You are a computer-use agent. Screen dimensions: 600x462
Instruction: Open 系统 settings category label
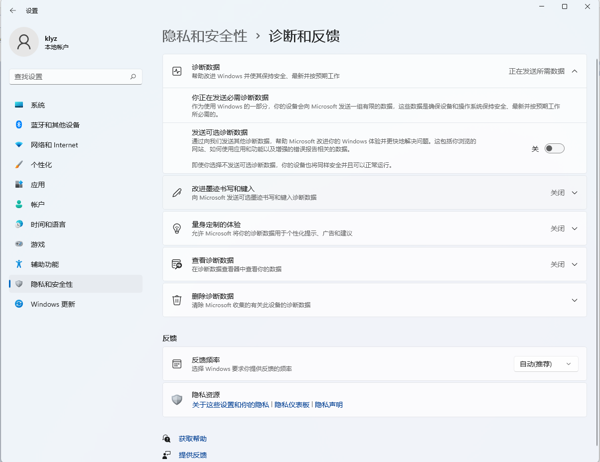tap(38, 105)
